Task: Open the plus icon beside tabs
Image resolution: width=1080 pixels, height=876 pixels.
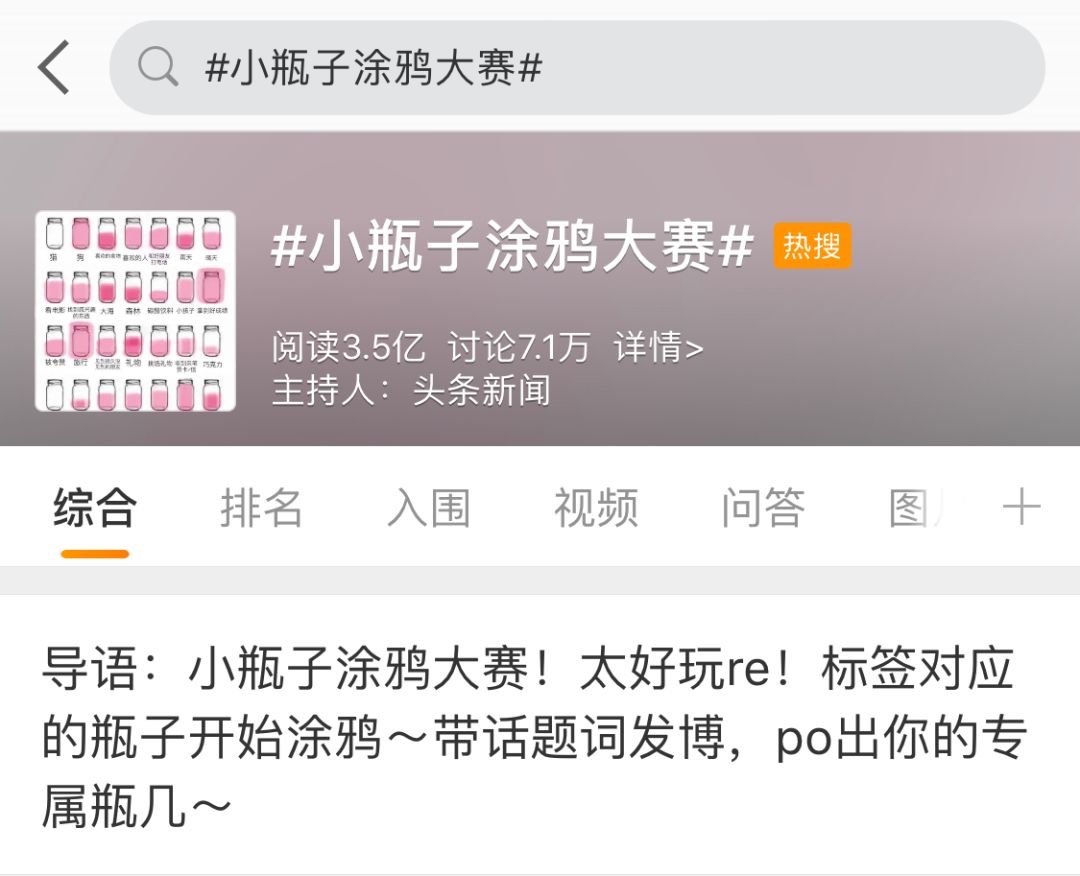Action: pyautogui.click(x=1021, y=508)
